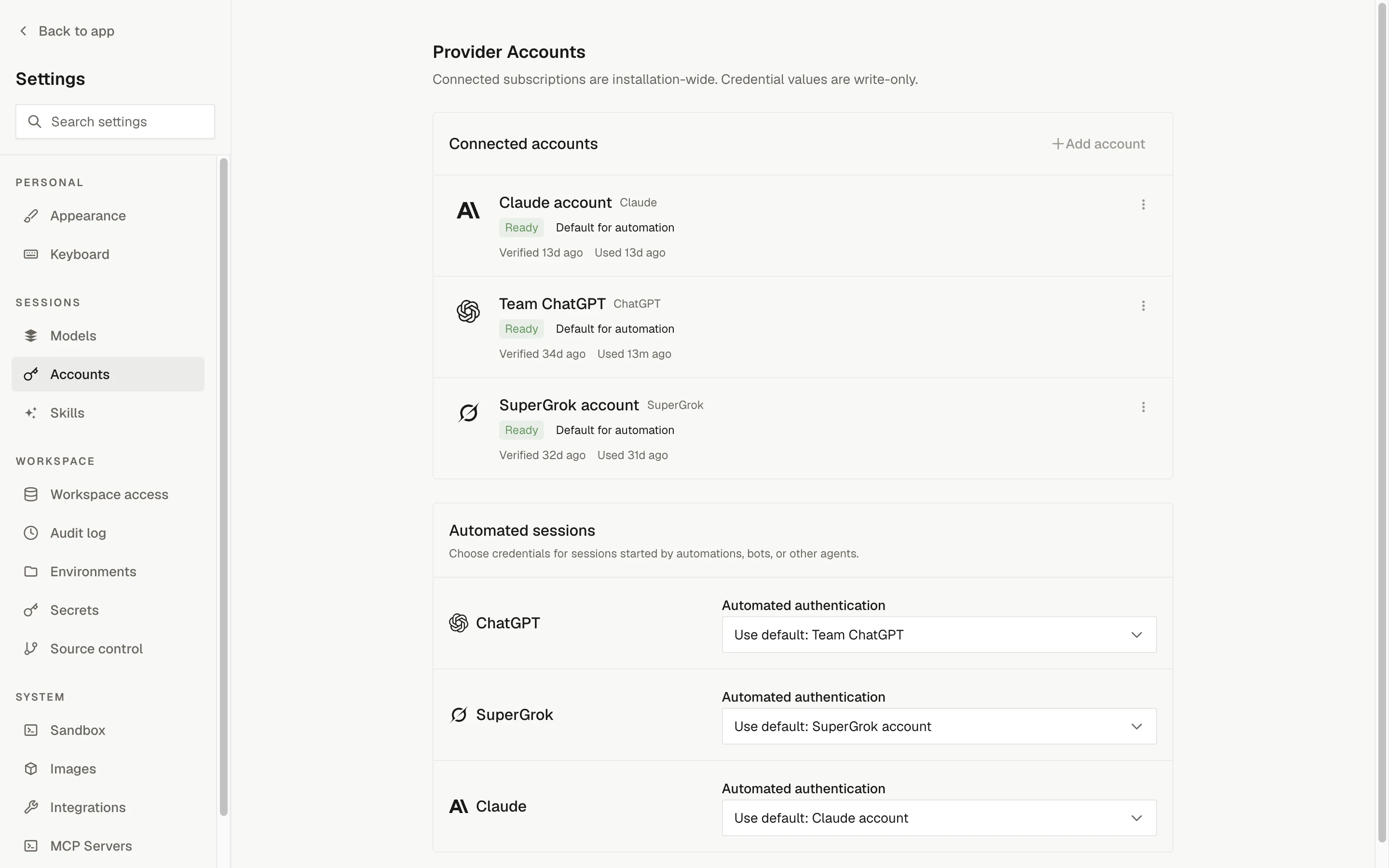
Task: Go to Appearance settings
Action: click(x=108, y=216)
